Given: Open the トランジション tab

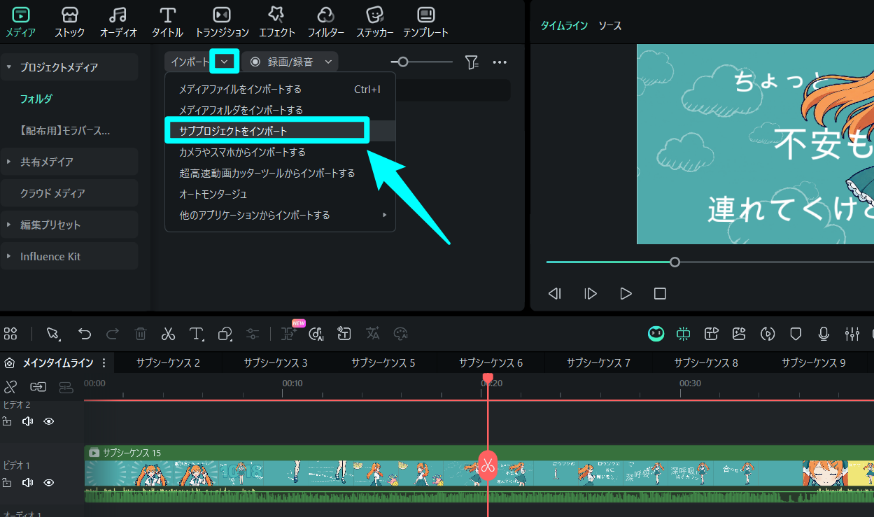Looking at the screenshot, I should 222,22.
